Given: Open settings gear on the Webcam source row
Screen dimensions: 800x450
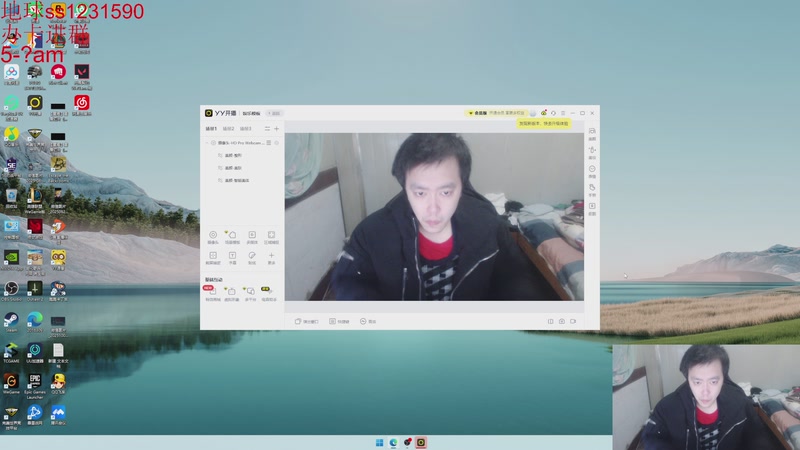Looking at the screenshot, I should (277, 143).
